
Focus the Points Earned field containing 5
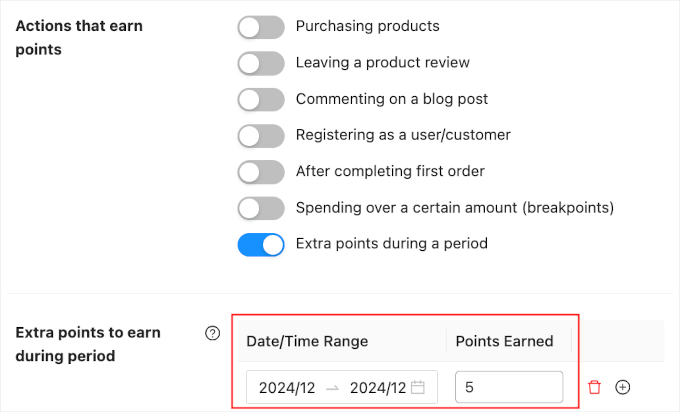pos(508,387)
